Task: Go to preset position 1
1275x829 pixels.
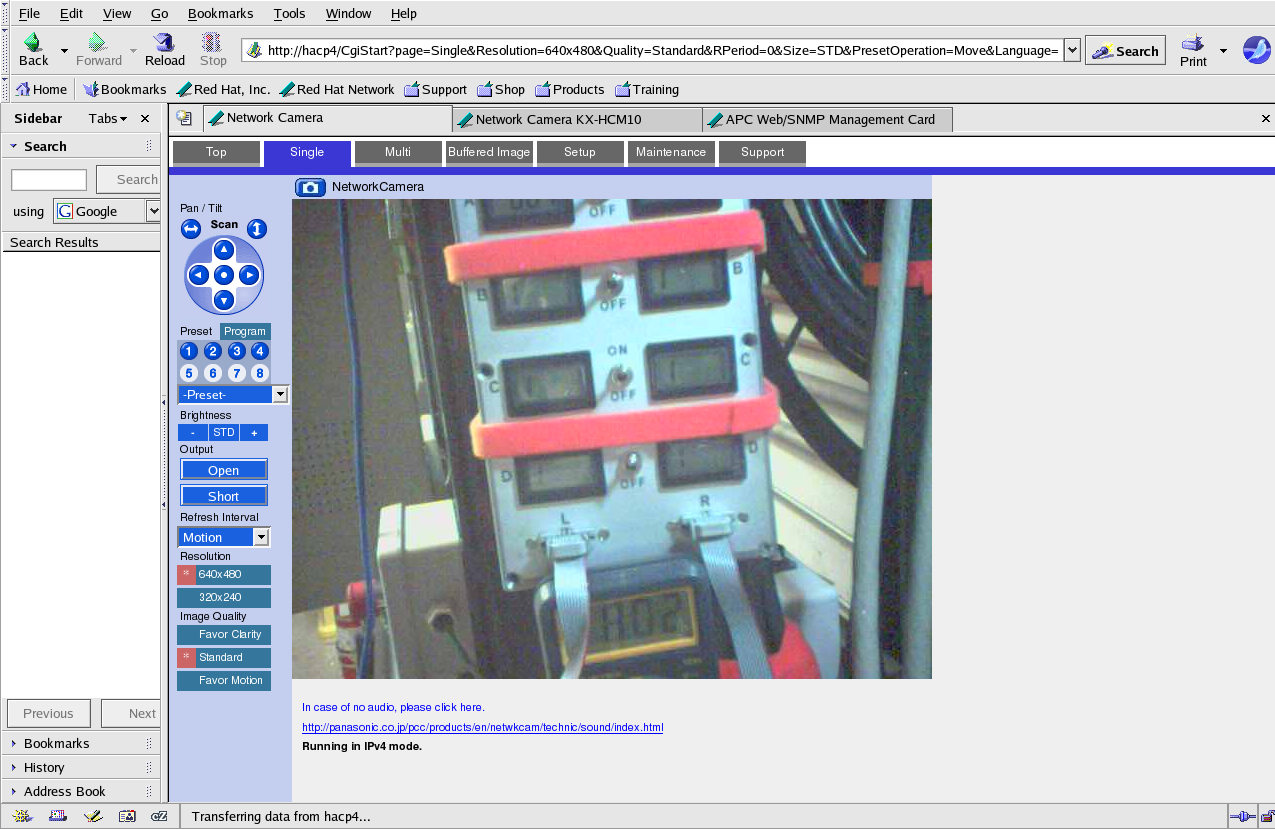Action: (x=189, y=351)
